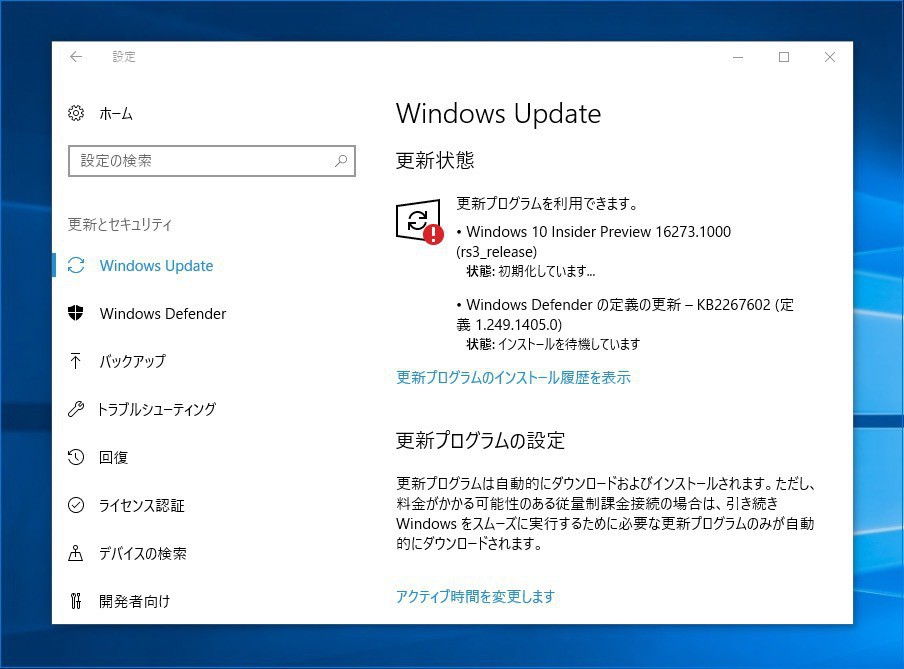
Task: Click the KB2267602 Defender definition entry
Action: 625,314
